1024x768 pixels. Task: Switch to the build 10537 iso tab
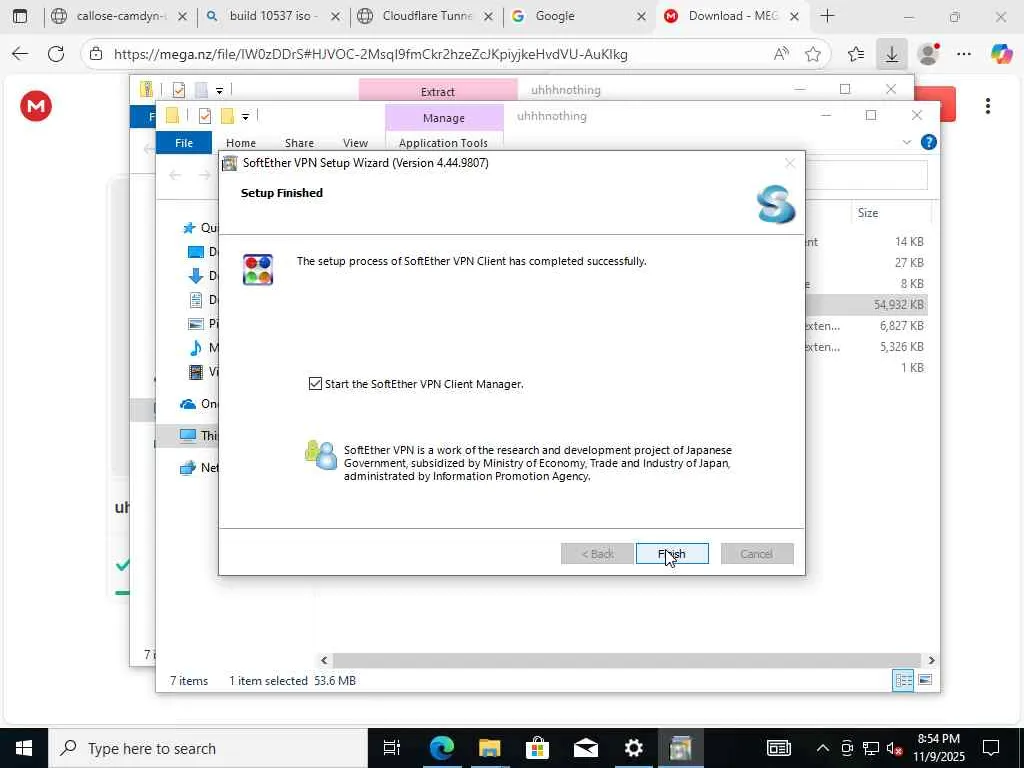click(x=273, y=16)
